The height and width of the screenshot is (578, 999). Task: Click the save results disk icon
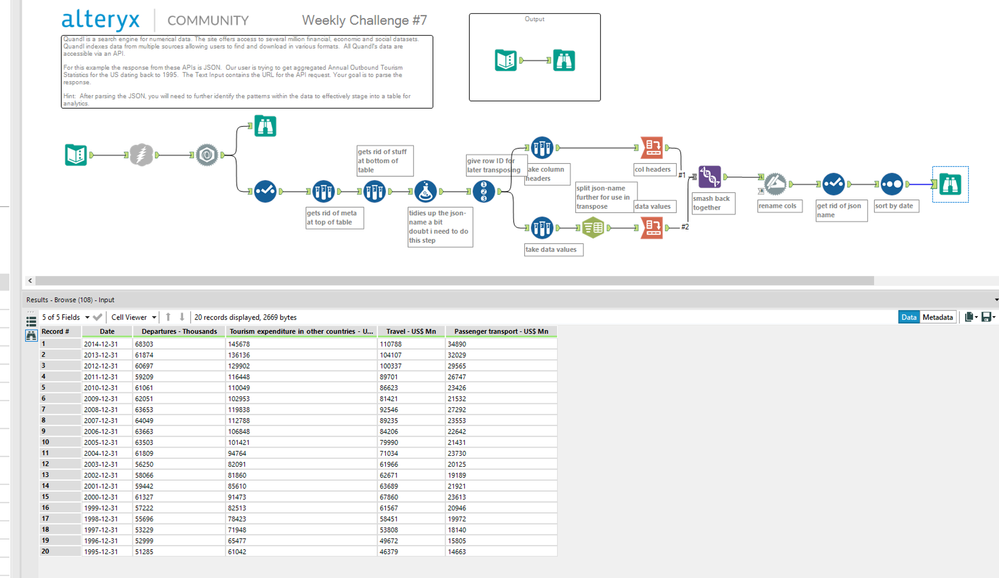[x=987, y=317]
